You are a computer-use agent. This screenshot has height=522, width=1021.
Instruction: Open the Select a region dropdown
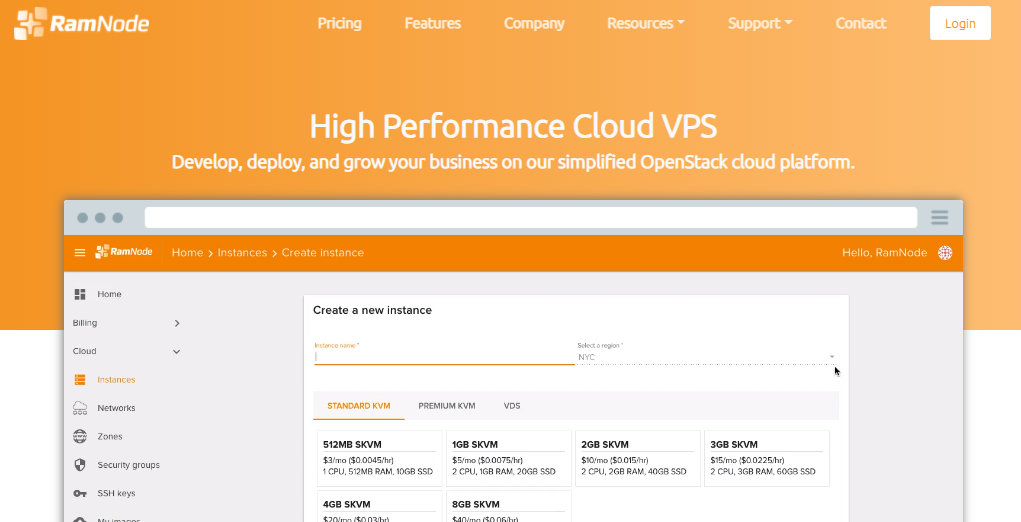pos(706,357)
